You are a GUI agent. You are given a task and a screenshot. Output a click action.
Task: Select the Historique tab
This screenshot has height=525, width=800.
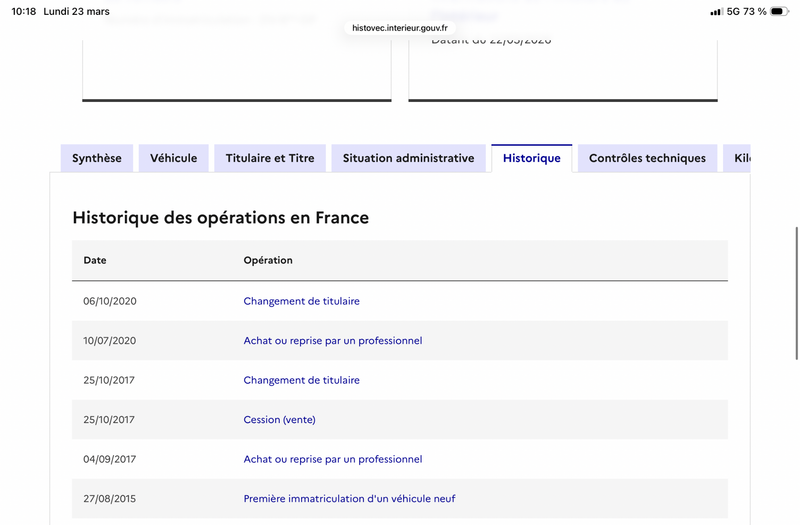click(x=532, y=158)
